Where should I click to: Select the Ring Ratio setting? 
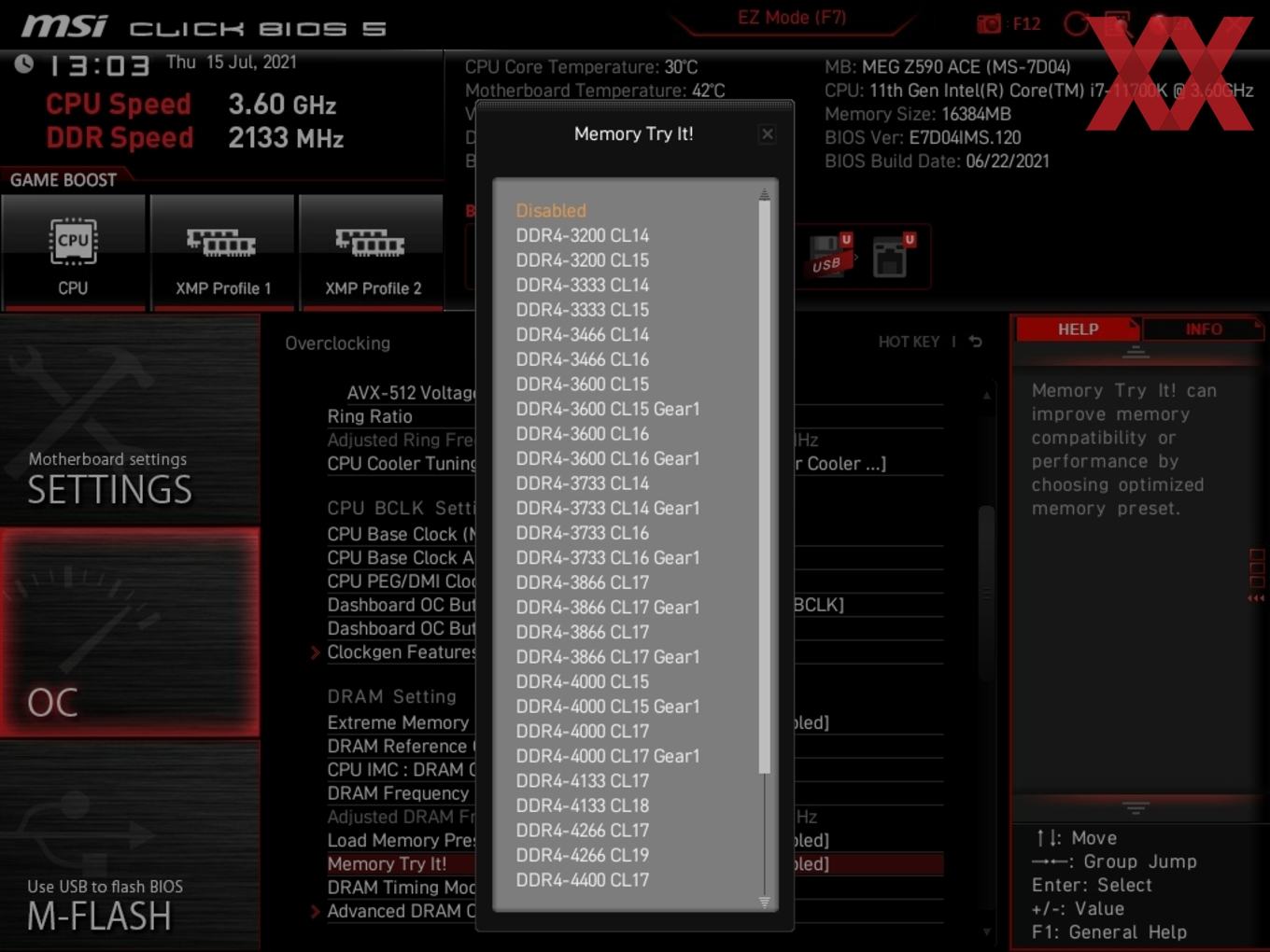(370, 416)
